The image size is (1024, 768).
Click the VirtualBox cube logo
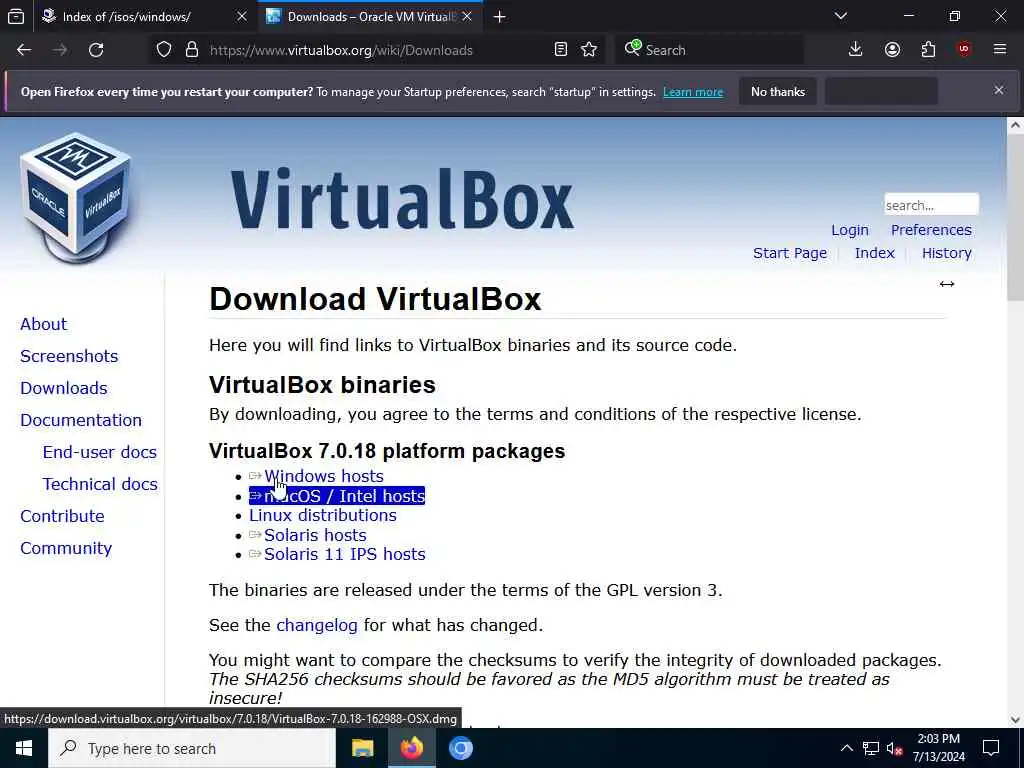click(x=76, y=198)
